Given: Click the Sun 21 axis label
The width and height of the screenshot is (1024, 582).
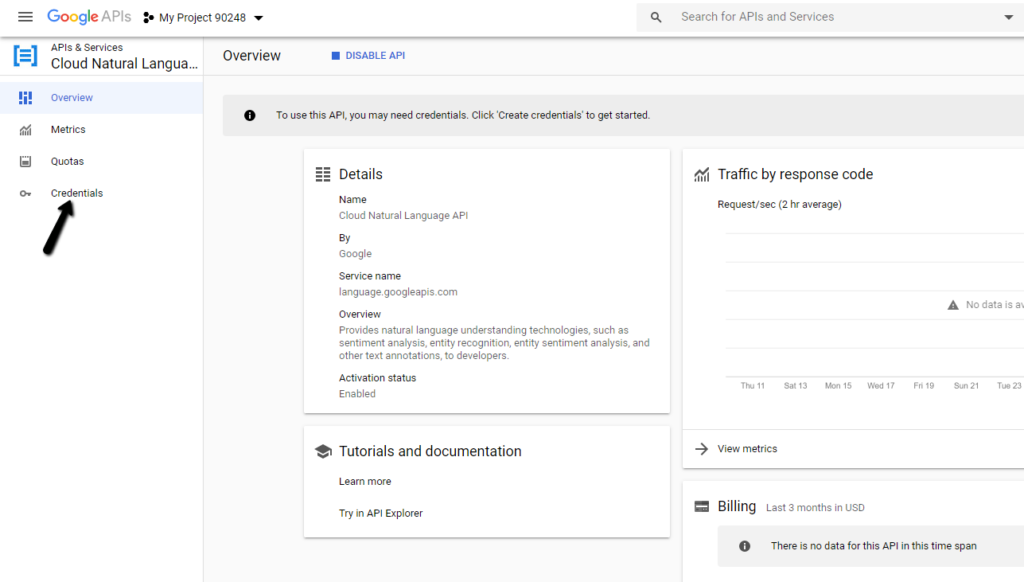Looking at the screenshot, I should coord(966,386).
